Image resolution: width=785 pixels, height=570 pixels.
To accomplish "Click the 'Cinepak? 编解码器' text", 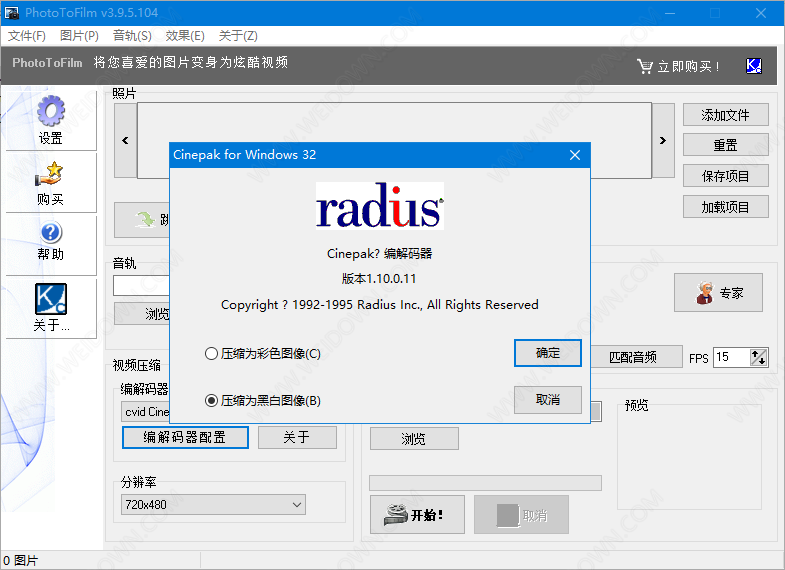I will (x=379, y=254).
